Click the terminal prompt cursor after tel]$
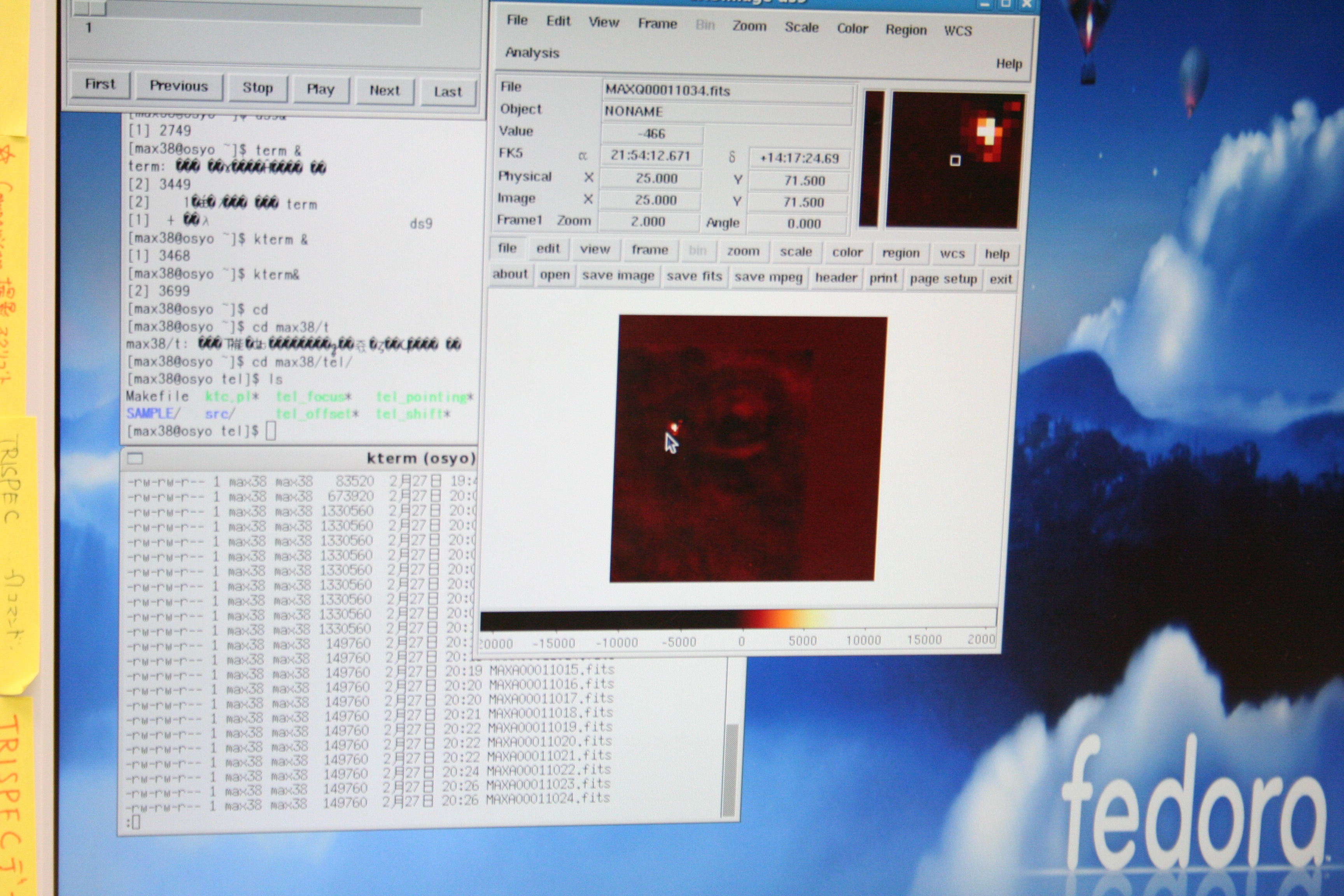This screenshot has height=896, width=1344. point(271,431)
